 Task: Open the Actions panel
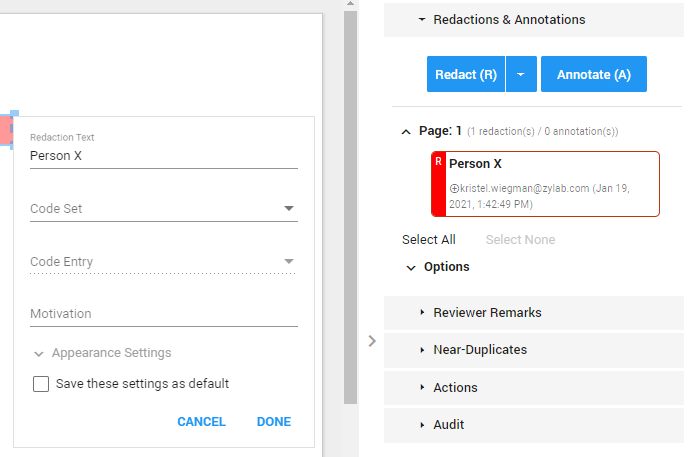tap(534, 388)
